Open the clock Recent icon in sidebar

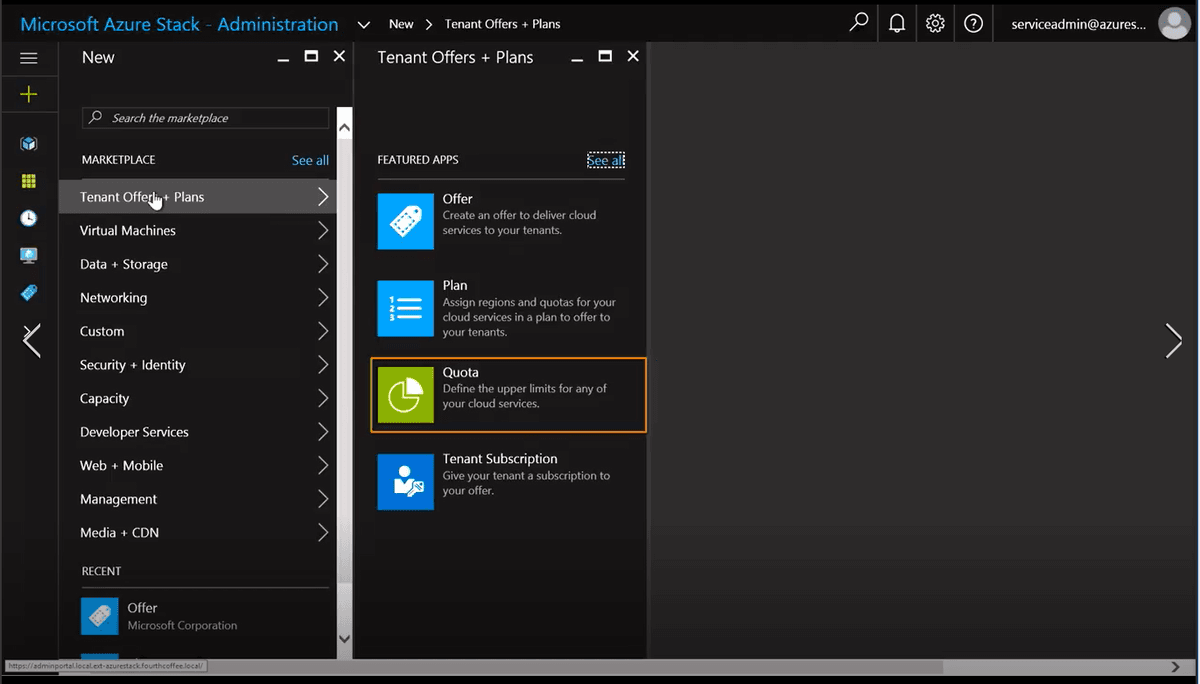(x=29, y=218)
